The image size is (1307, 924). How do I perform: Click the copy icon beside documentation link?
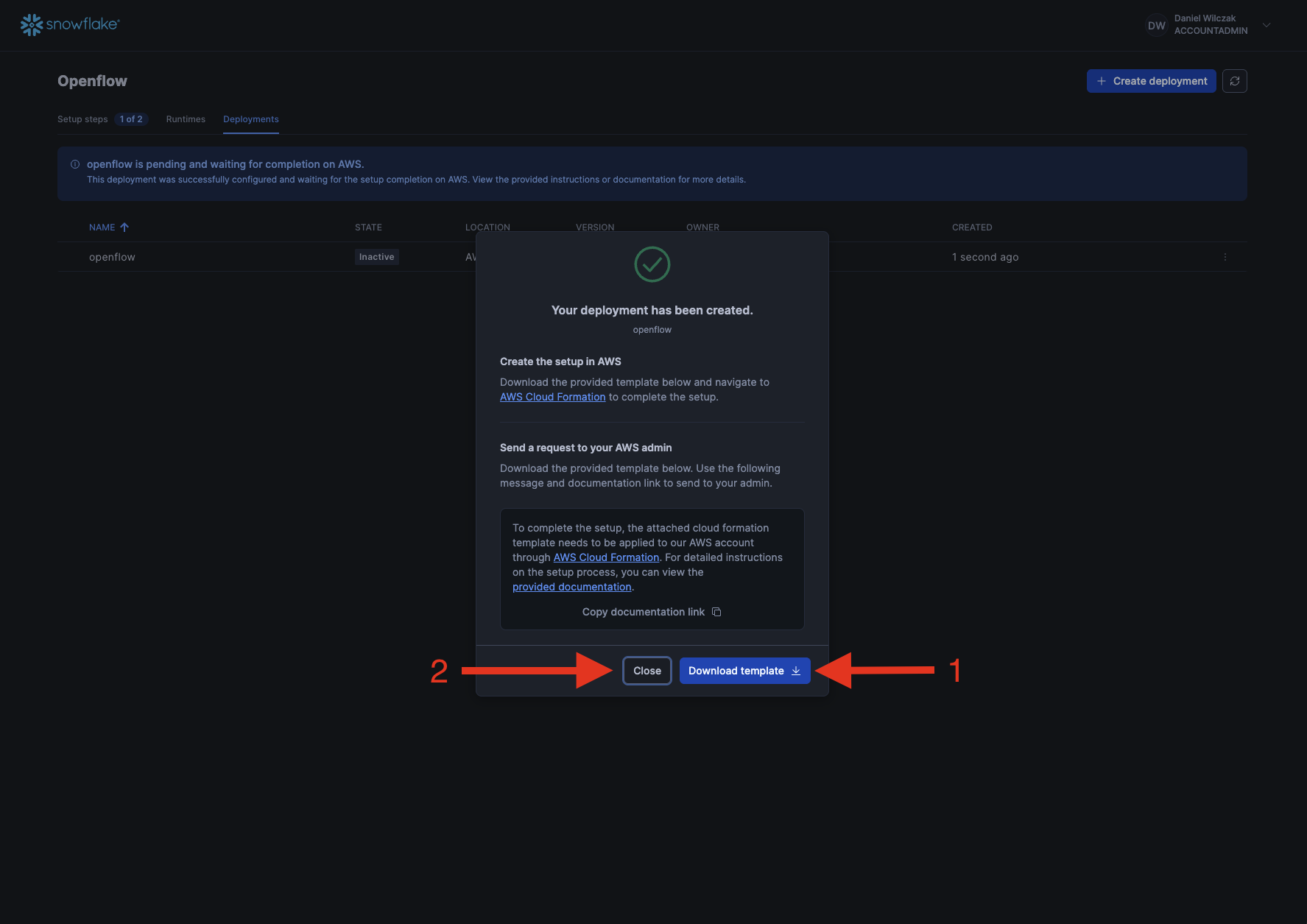tap(716, 612)
